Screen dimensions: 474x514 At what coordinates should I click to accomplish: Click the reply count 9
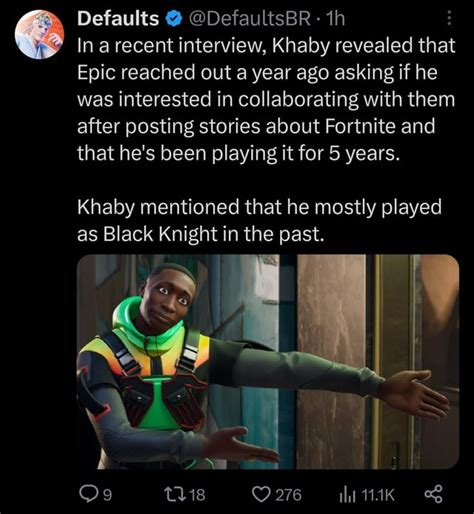[x=107, y=495]
